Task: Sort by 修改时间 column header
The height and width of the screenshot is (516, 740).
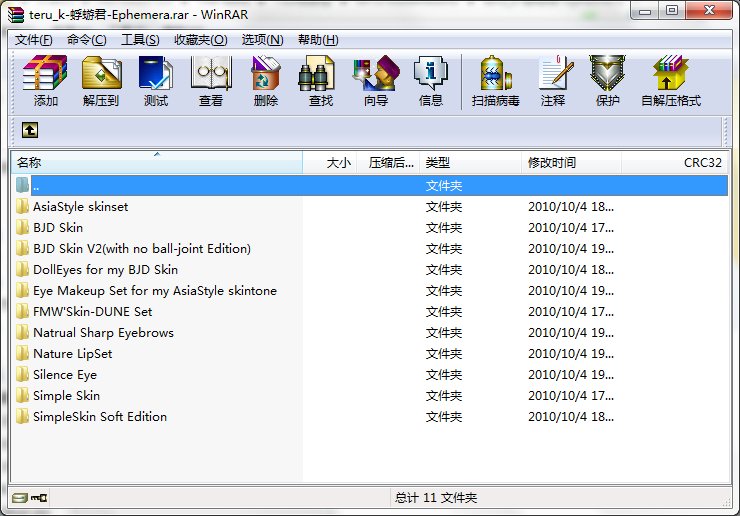Action: pyautogui.click(x=572, y=162)
